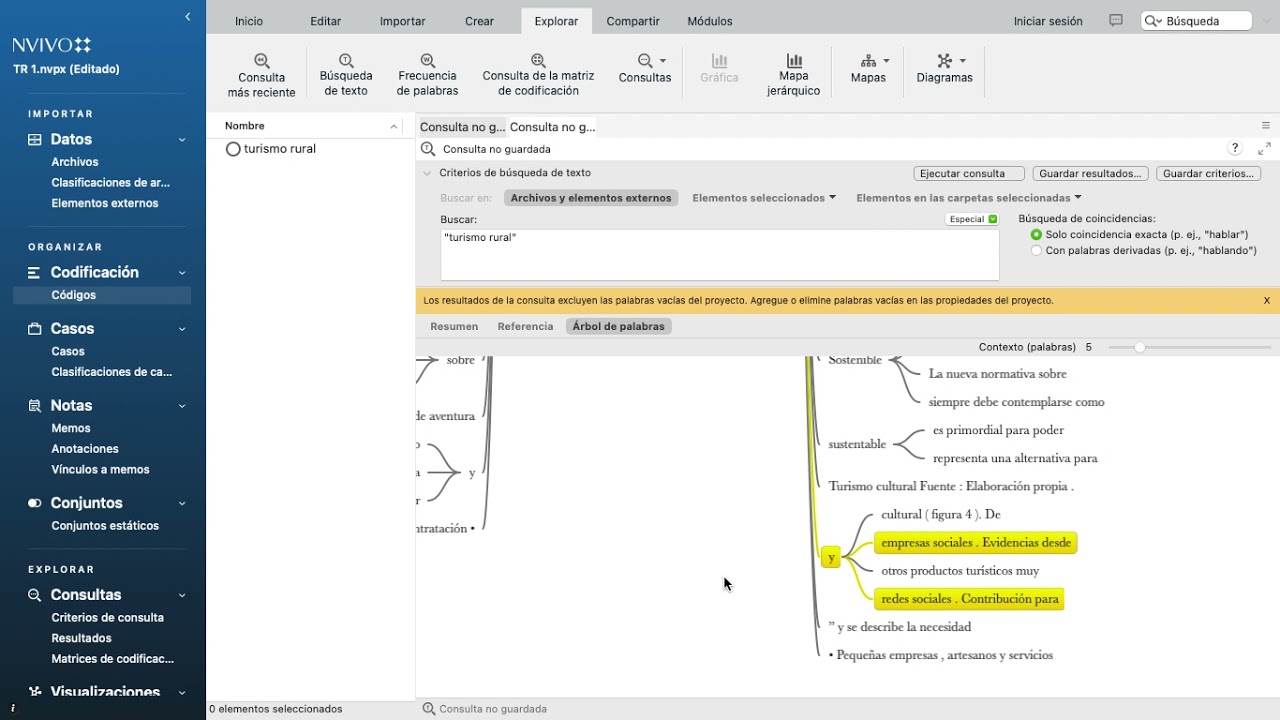Collapse Criterios de búsqueda de texto

click(x=427, y=173)
